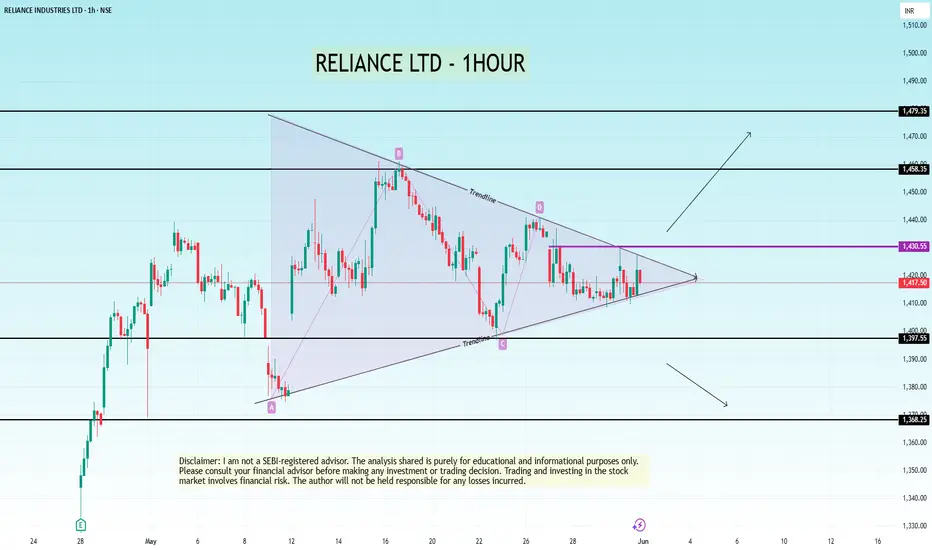
Task: Click the 1,350.00 axis price
Action: point(914,470)
